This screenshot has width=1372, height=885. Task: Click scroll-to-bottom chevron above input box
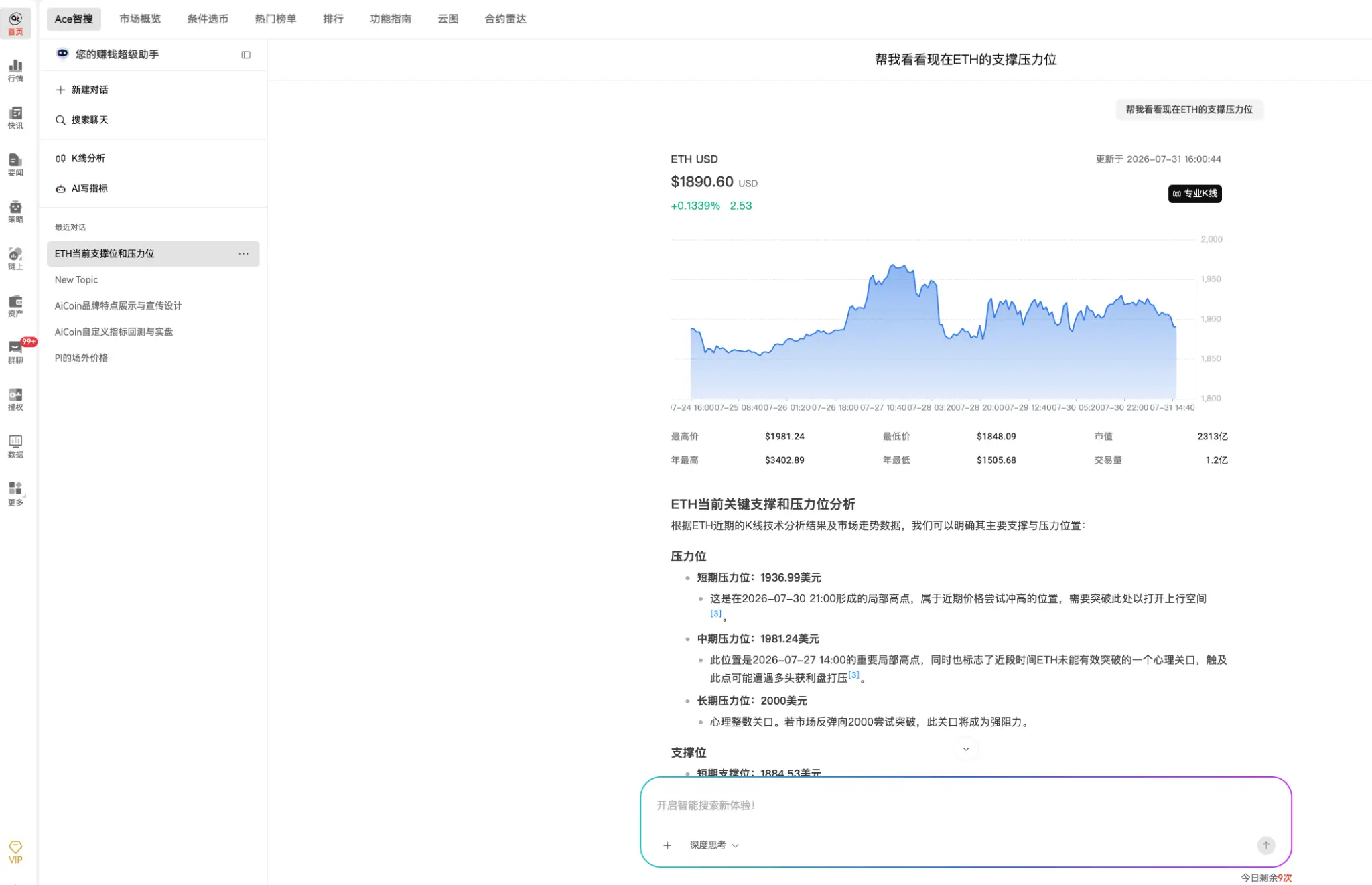[966, 749]
